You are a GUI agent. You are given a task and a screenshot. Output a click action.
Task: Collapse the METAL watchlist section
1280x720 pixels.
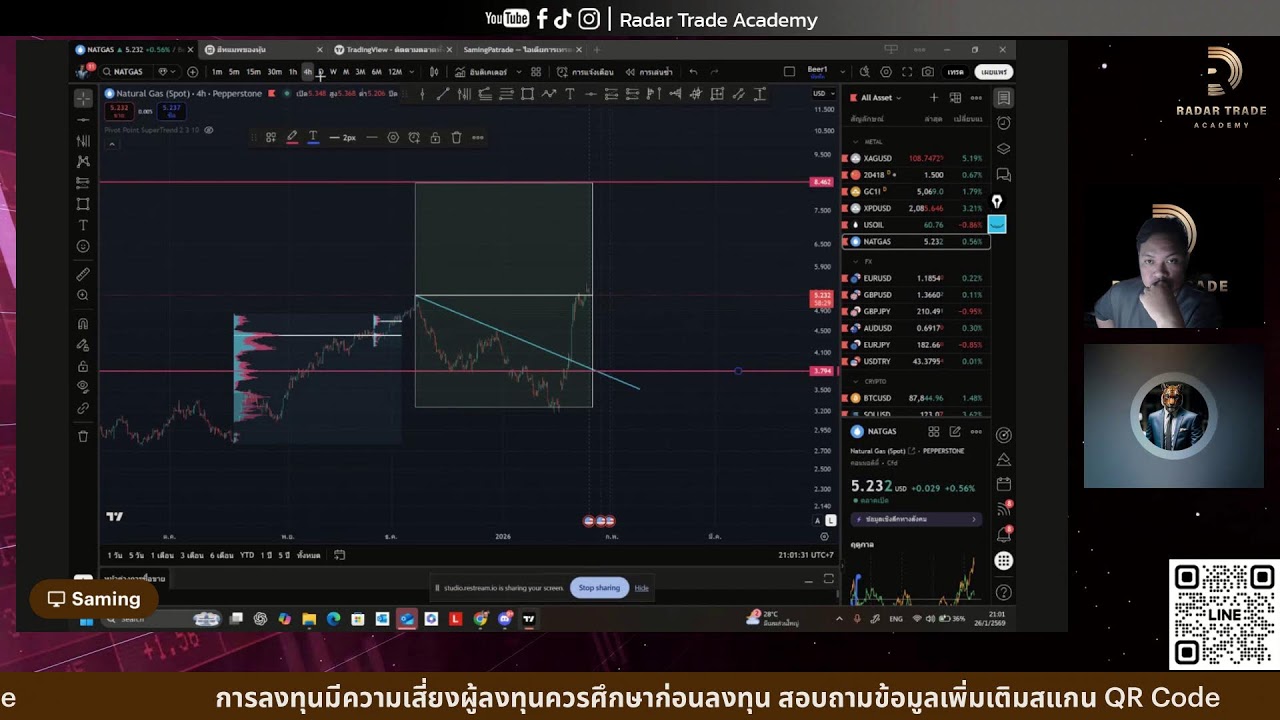(x=856, y=142)
